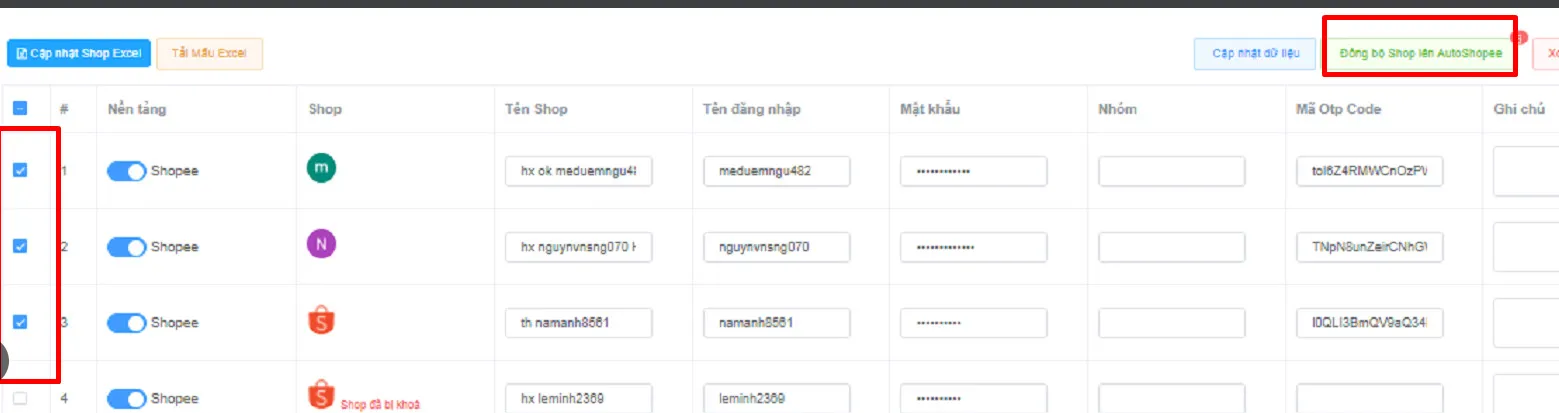Click Shopee bag icon in namanh8561 row
The height and width of the screenshot is (413, 1559).
point(321,320)
